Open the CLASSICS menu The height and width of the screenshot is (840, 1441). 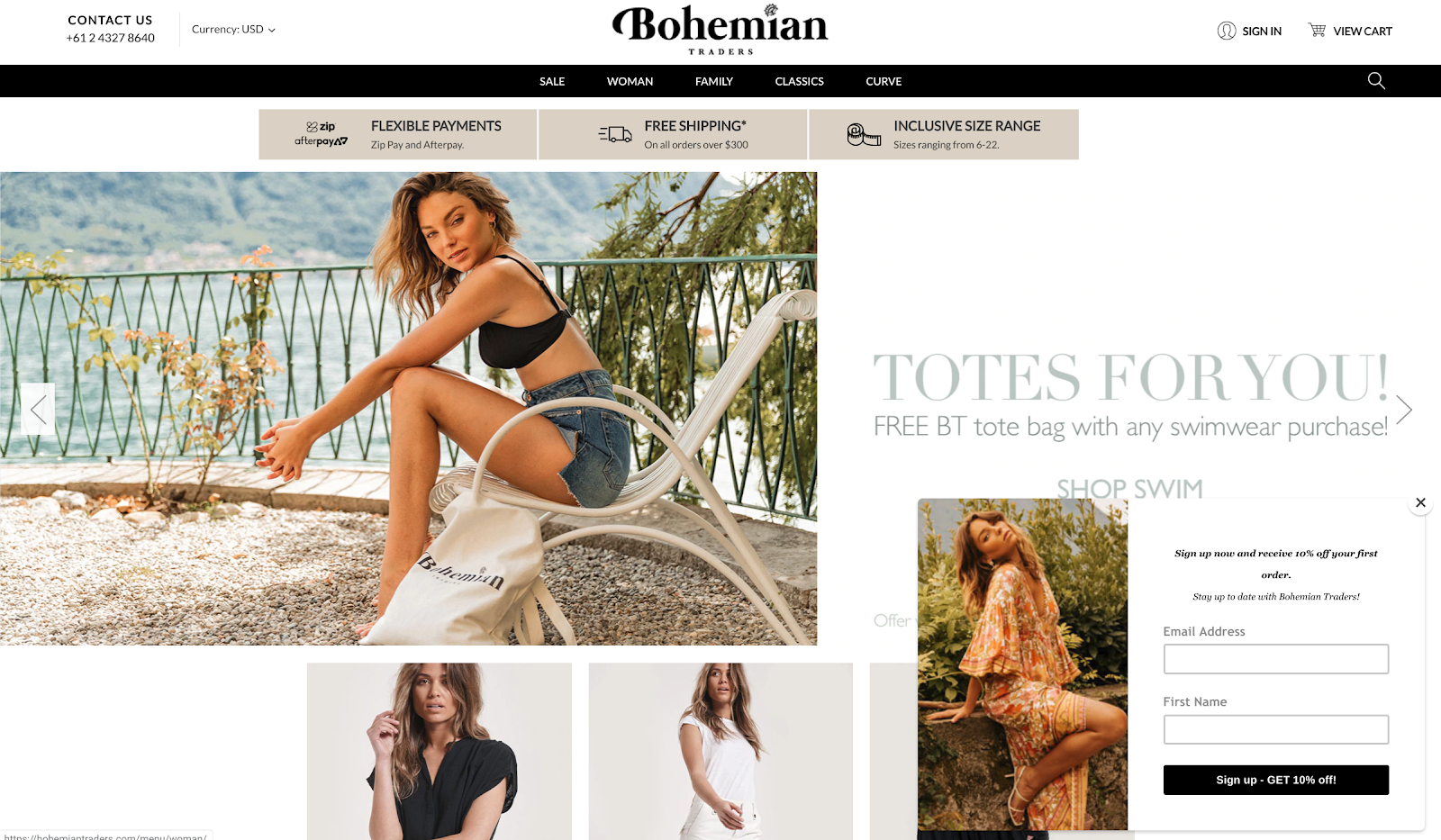point(799,81)
